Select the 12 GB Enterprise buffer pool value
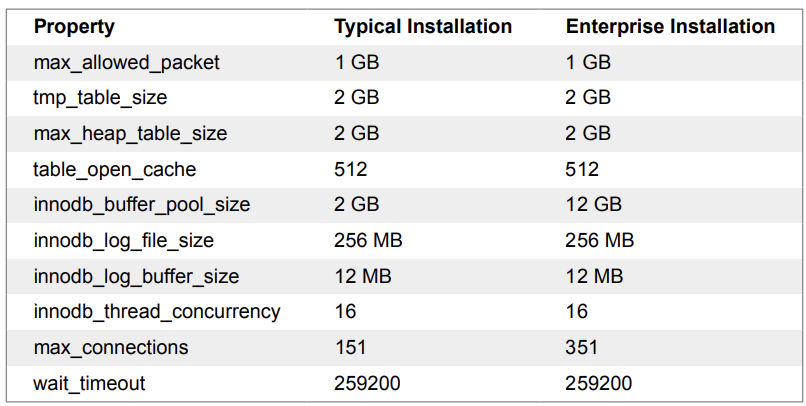 [x=593, y=204]
